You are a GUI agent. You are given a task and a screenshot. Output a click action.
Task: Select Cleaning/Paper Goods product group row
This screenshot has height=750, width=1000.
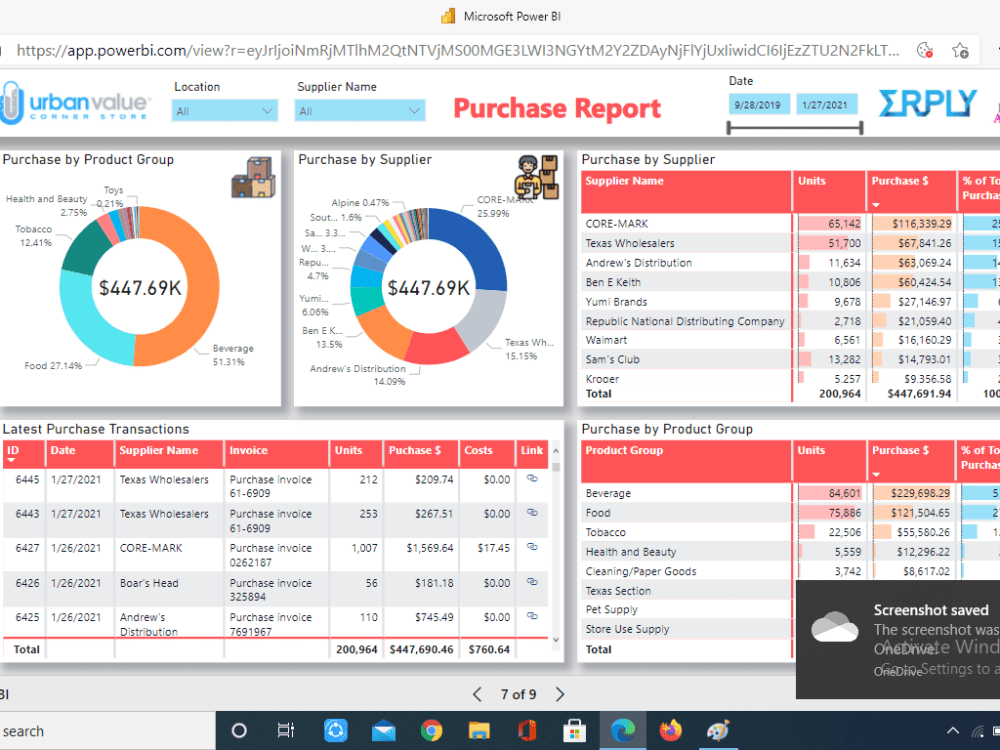[x=790, y=571]
